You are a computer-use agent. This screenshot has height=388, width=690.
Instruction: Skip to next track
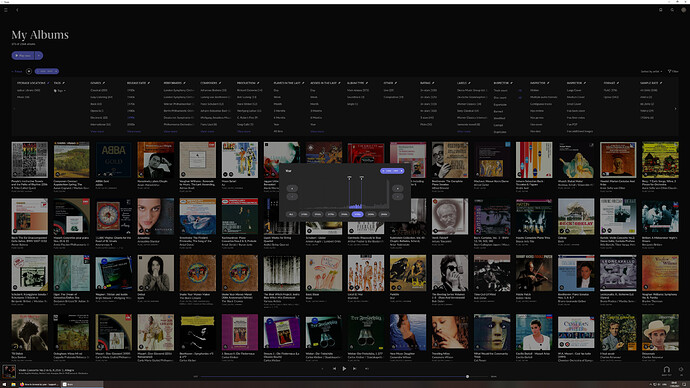point(354,369)
